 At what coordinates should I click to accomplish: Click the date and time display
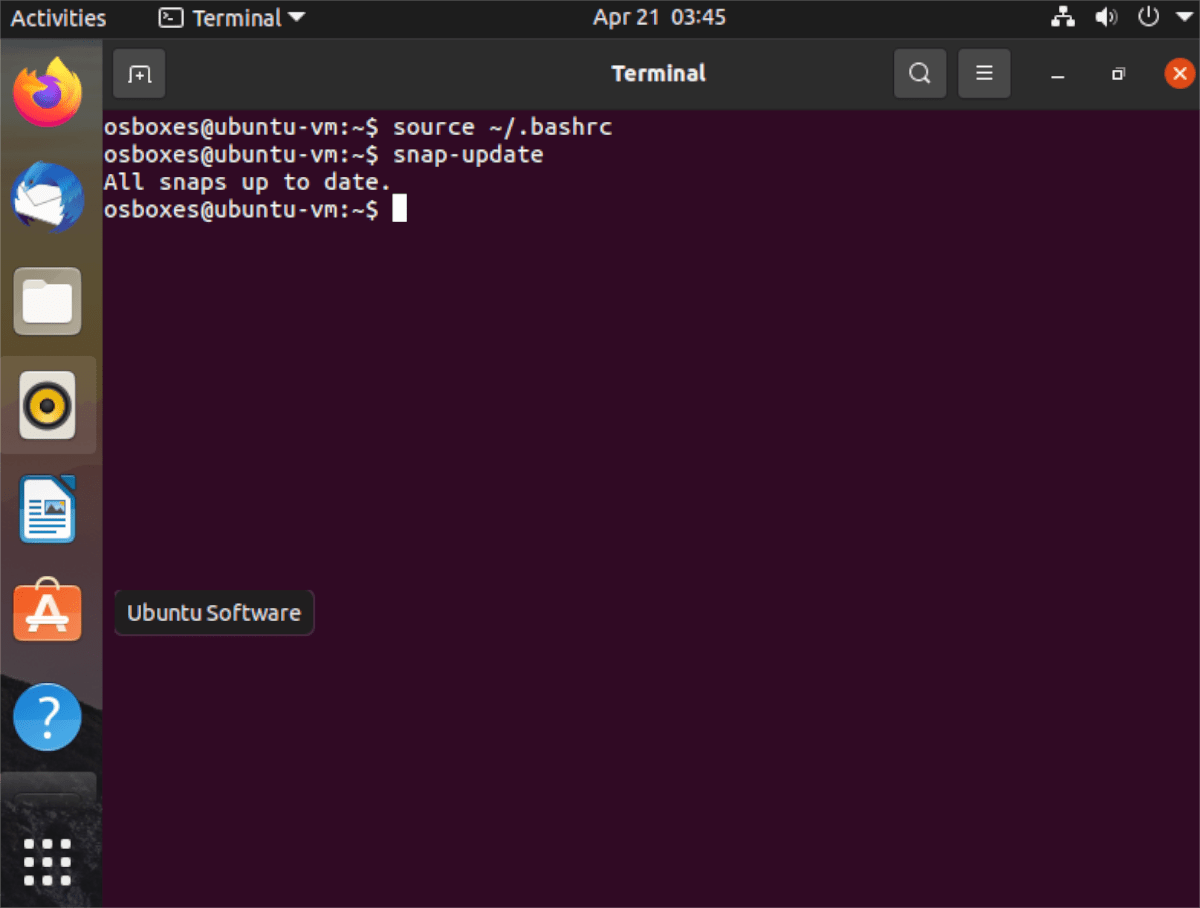(659, 17)
